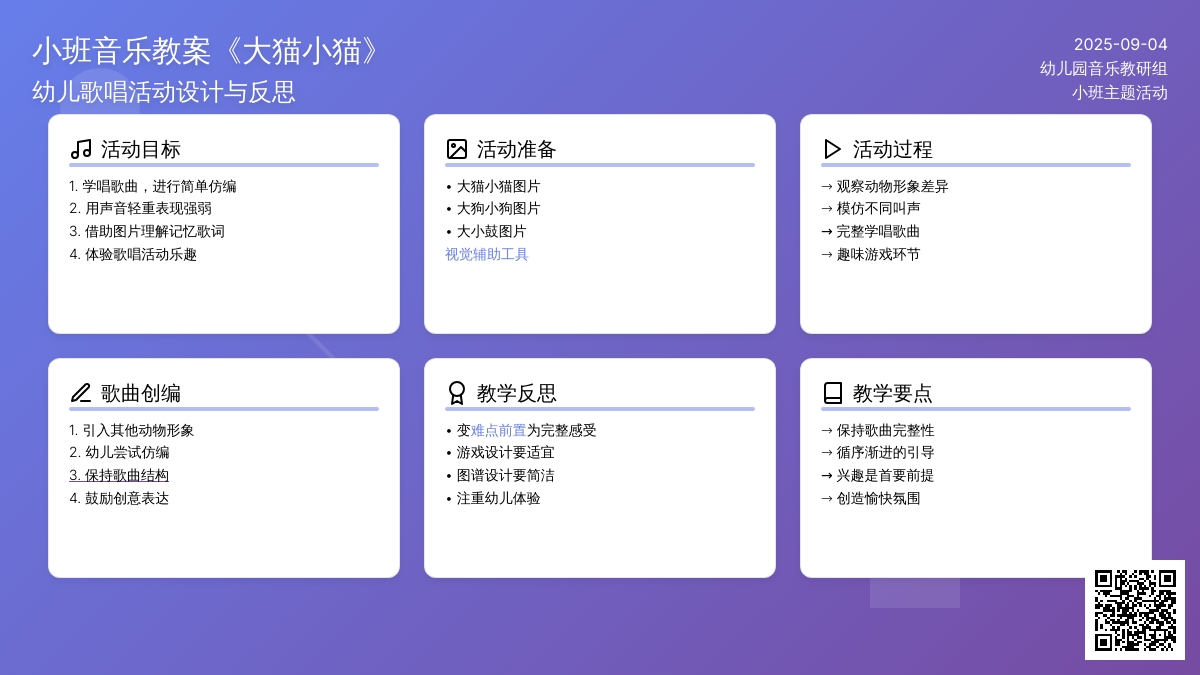The width and height of the screenshot is (1200, 675).
Task: Click the bullet 注重幼儿体验
Action: pos(493,498)
